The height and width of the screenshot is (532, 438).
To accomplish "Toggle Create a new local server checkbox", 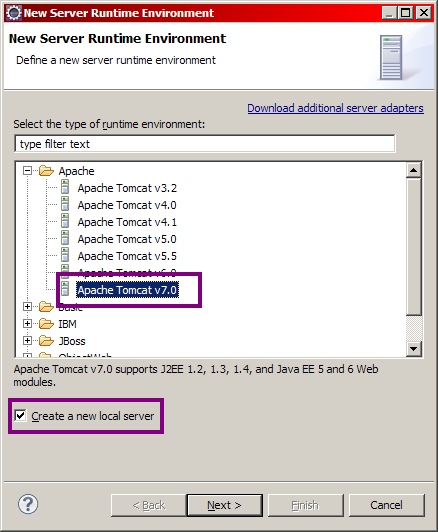I will pos(20,415).
